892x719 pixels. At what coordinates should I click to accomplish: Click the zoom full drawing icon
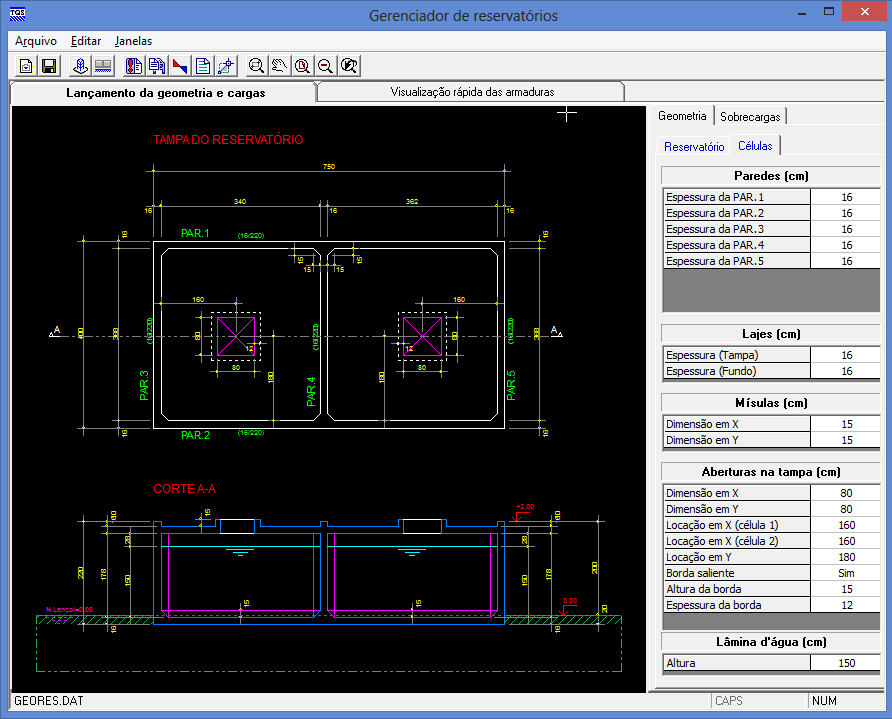tap(303, 66)
